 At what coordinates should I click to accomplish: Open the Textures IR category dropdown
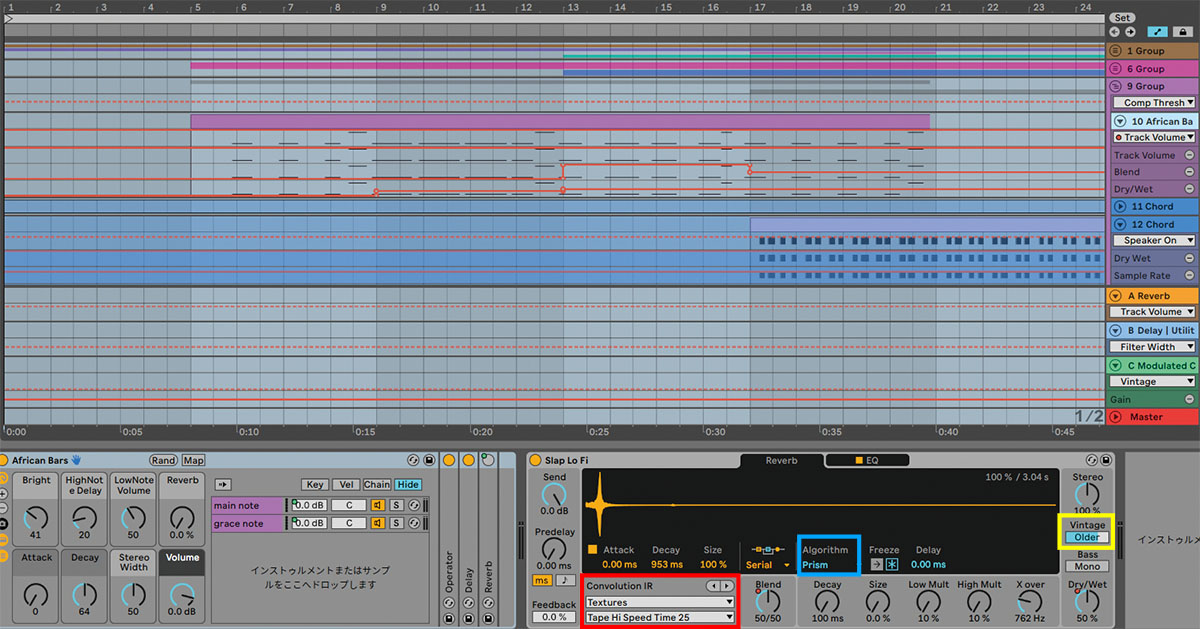659,602
